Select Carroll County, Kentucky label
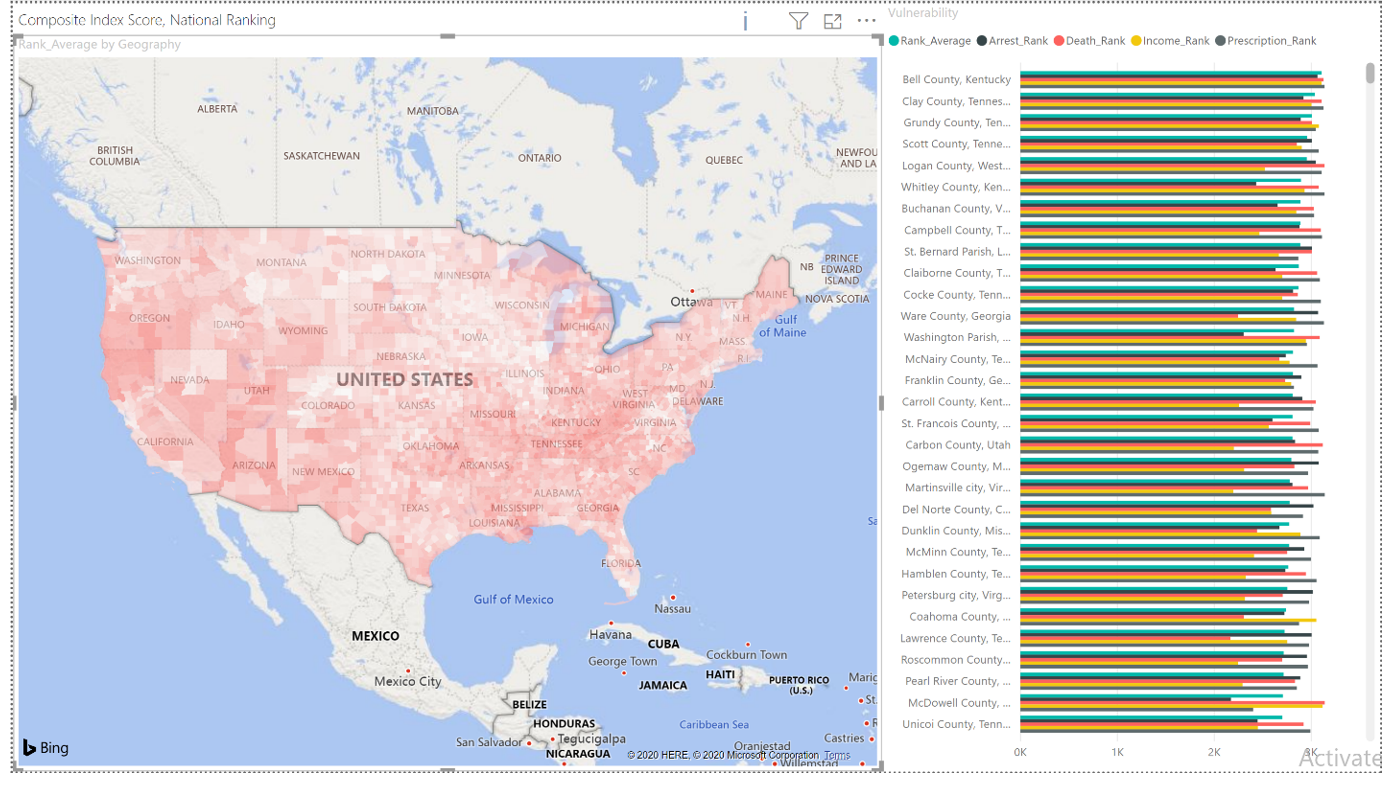The height and width of the screenshot is (794, 1400). (956, 402)
